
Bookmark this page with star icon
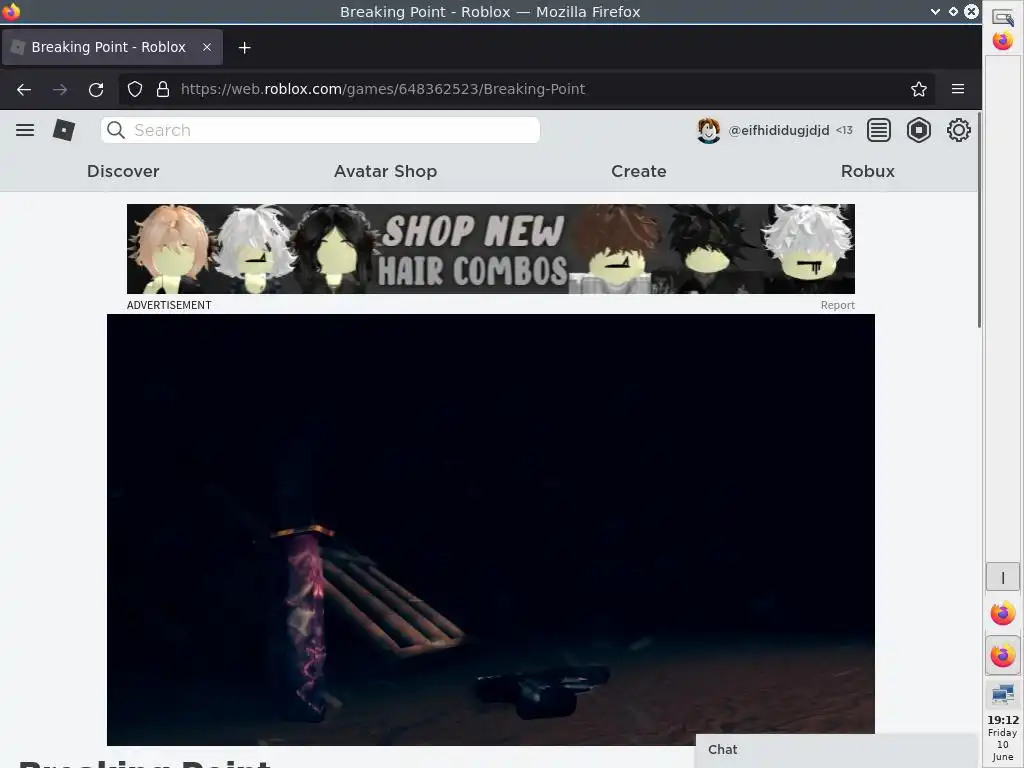[x=918, y=89]
